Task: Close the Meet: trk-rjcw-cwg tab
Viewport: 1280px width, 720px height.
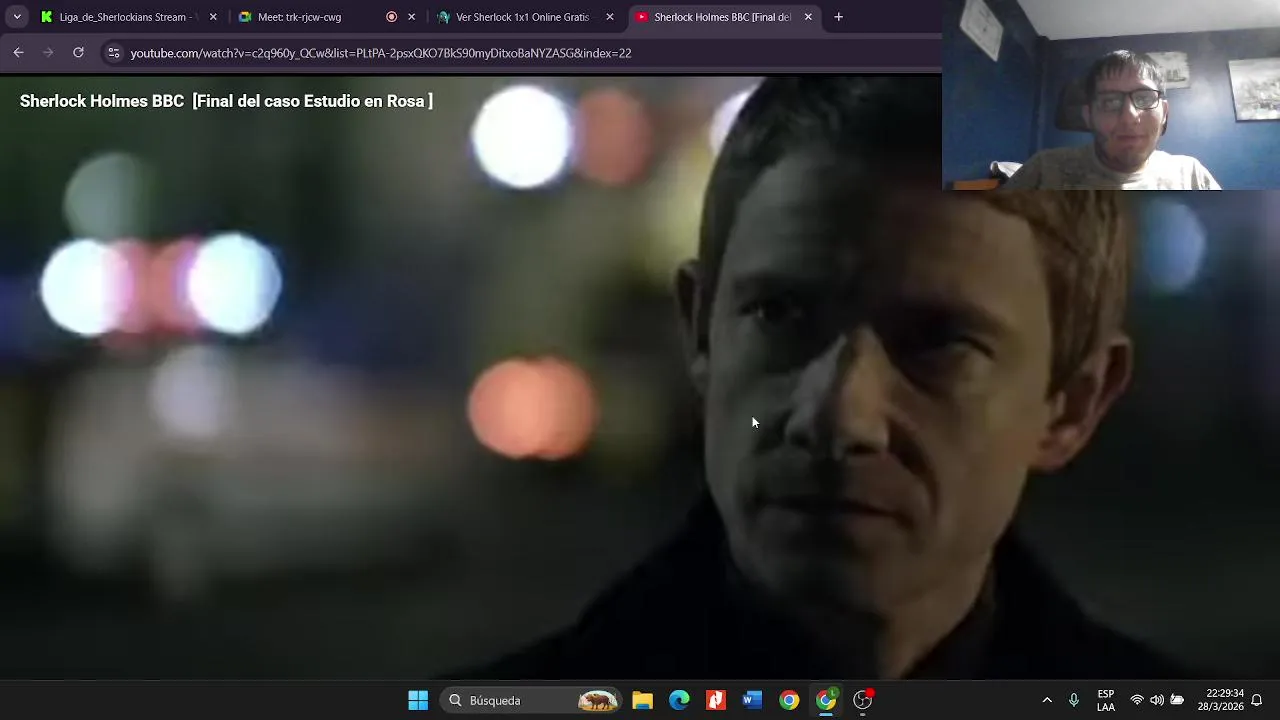Action: (x=411, y=17)
